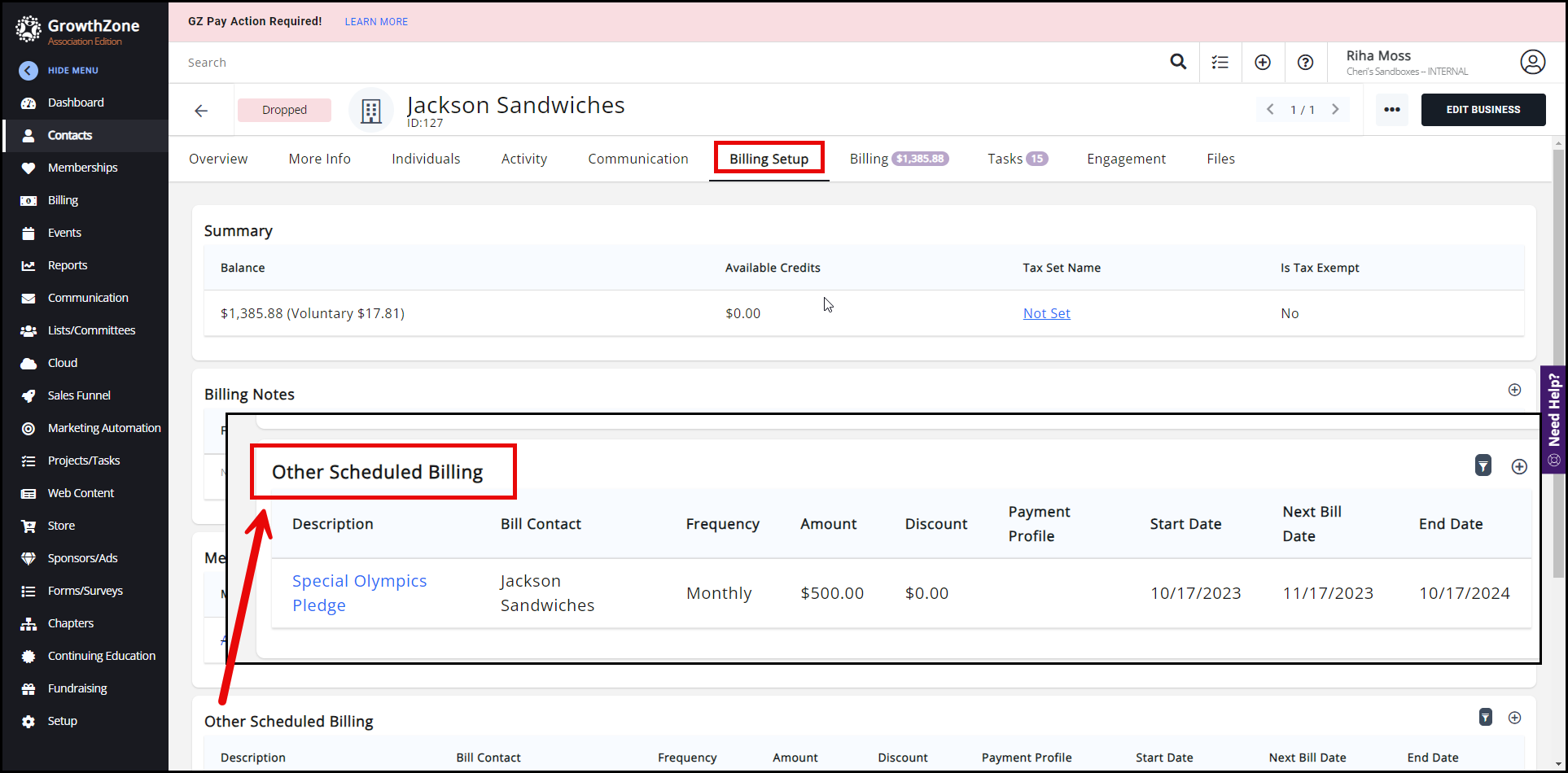
Task: Open the help question mark icon
Action: (1305, 62)
